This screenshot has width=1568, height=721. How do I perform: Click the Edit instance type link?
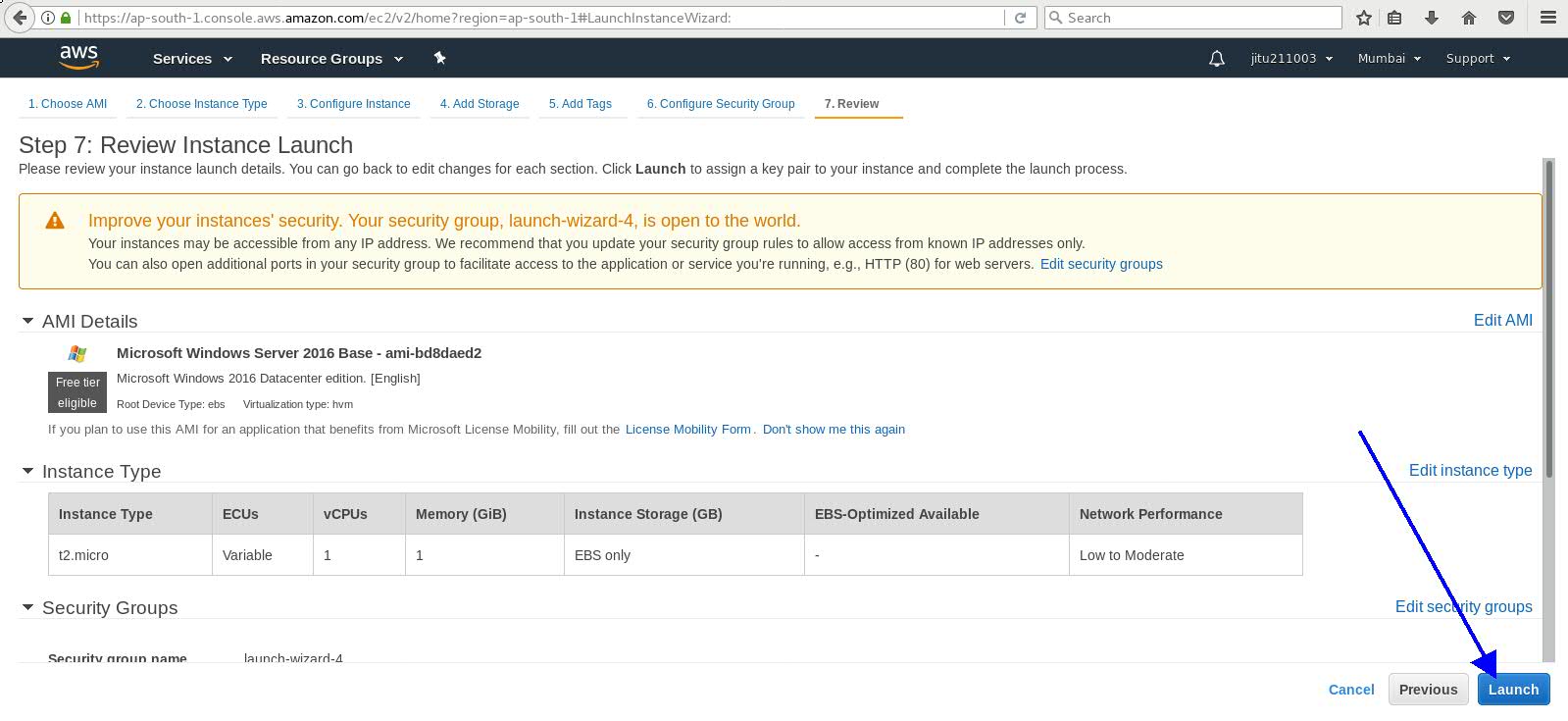[x=1470, y=471]
